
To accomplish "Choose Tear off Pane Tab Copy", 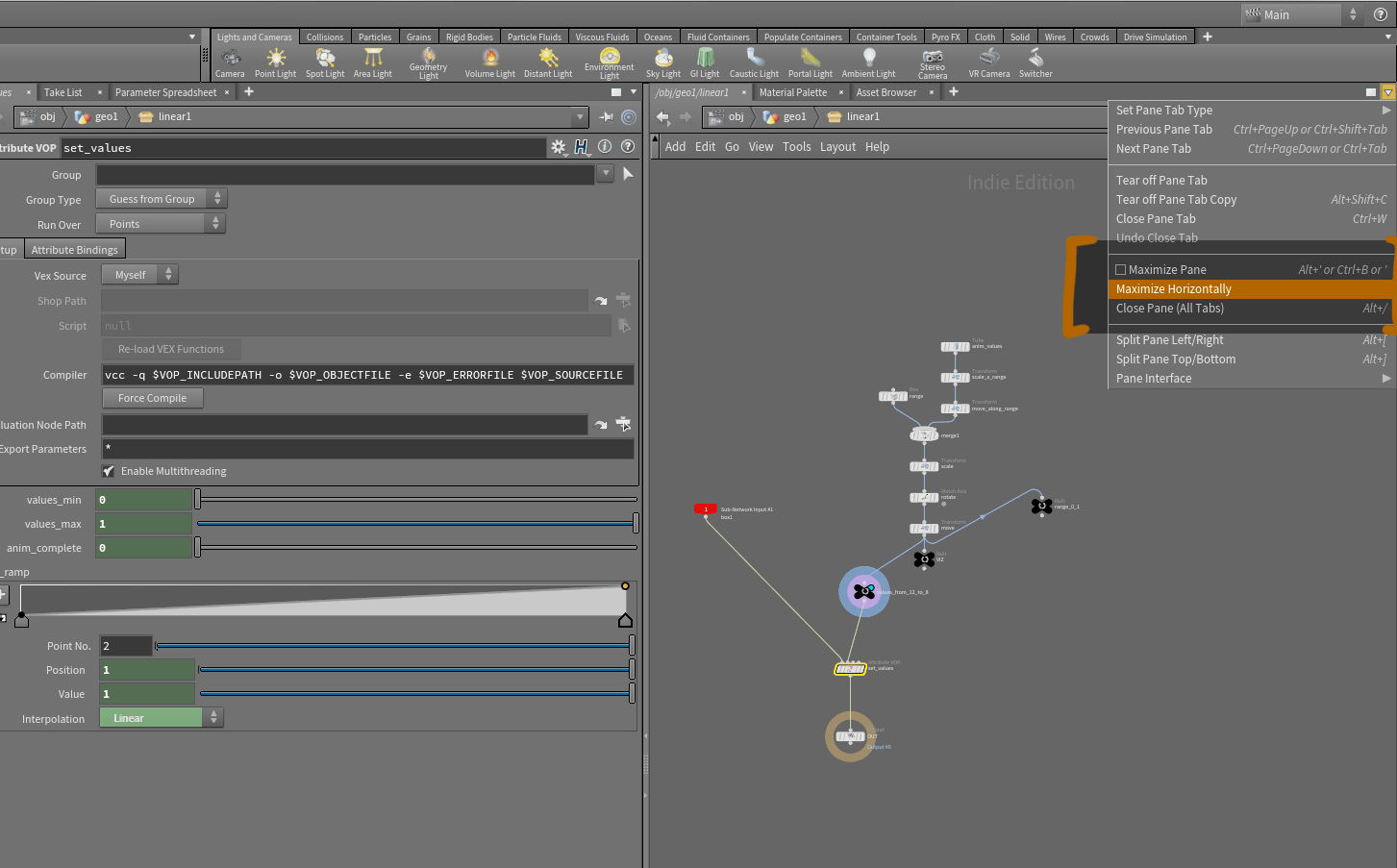I will (1252, 200).
